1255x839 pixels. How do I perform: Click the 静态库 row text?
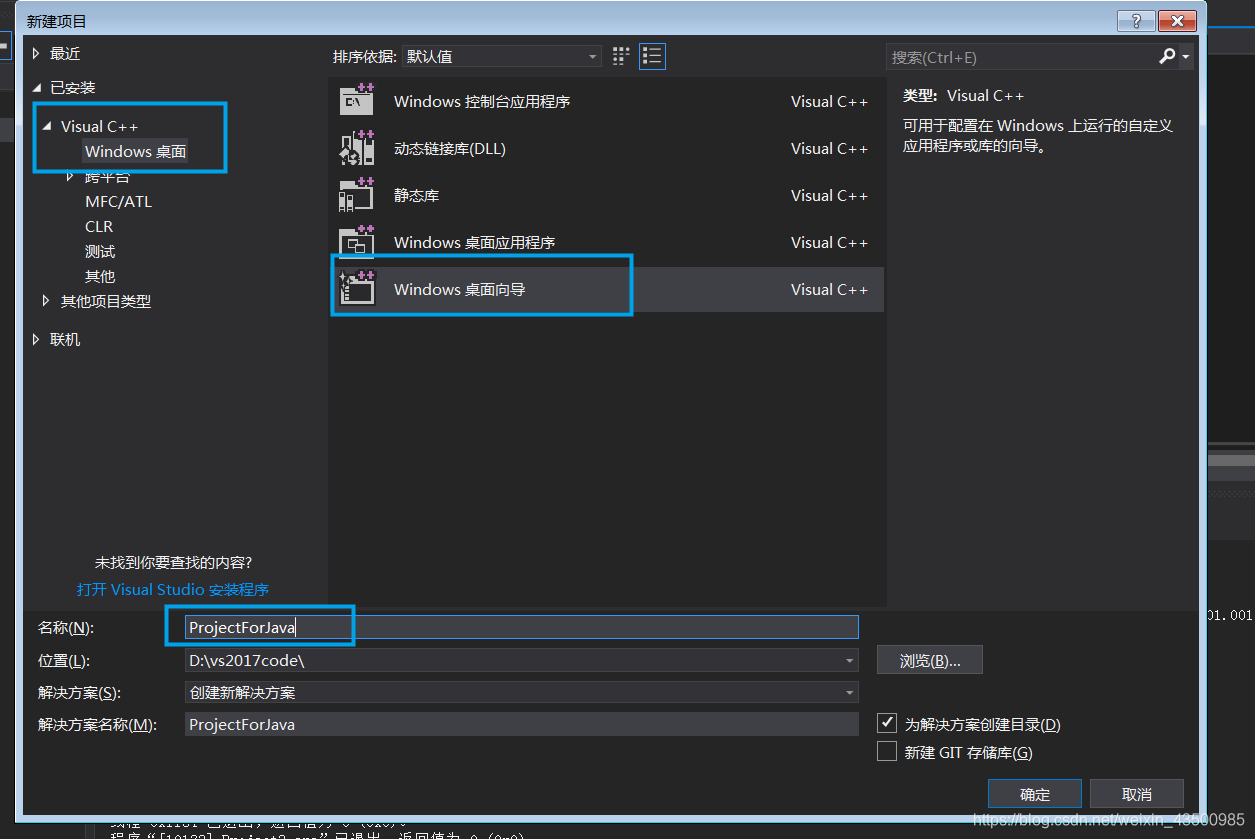click(x=417, y=195)
